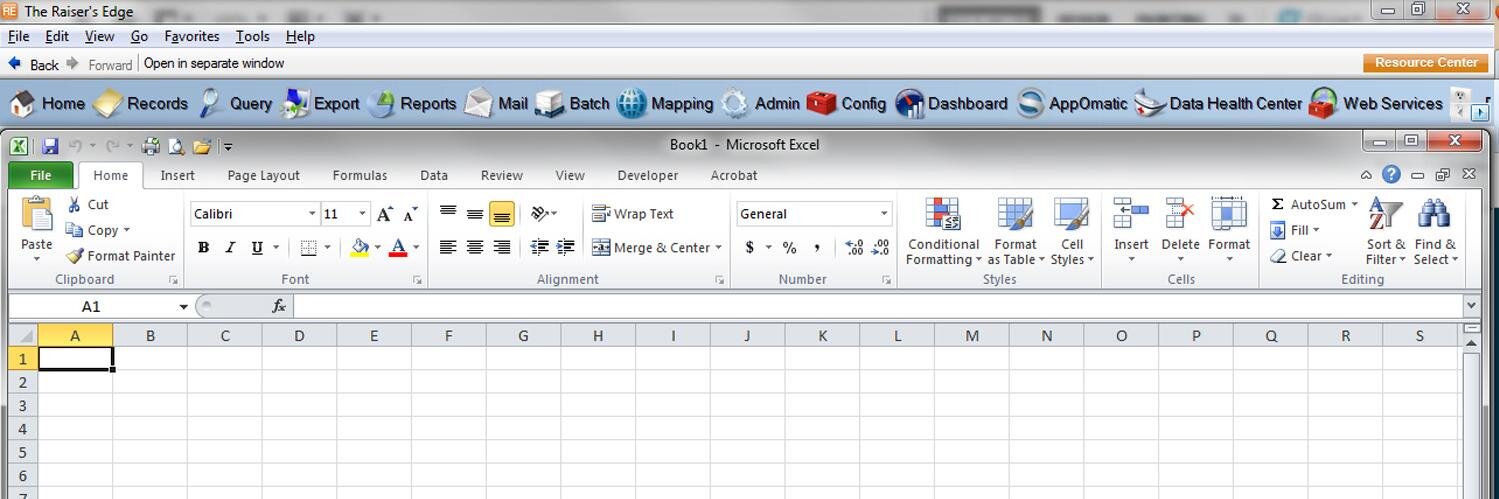Image resolution: width=1499 pixels, height=499 pixels.
Task: Open the font size dropdown
Action: click(x=362, y=214)
